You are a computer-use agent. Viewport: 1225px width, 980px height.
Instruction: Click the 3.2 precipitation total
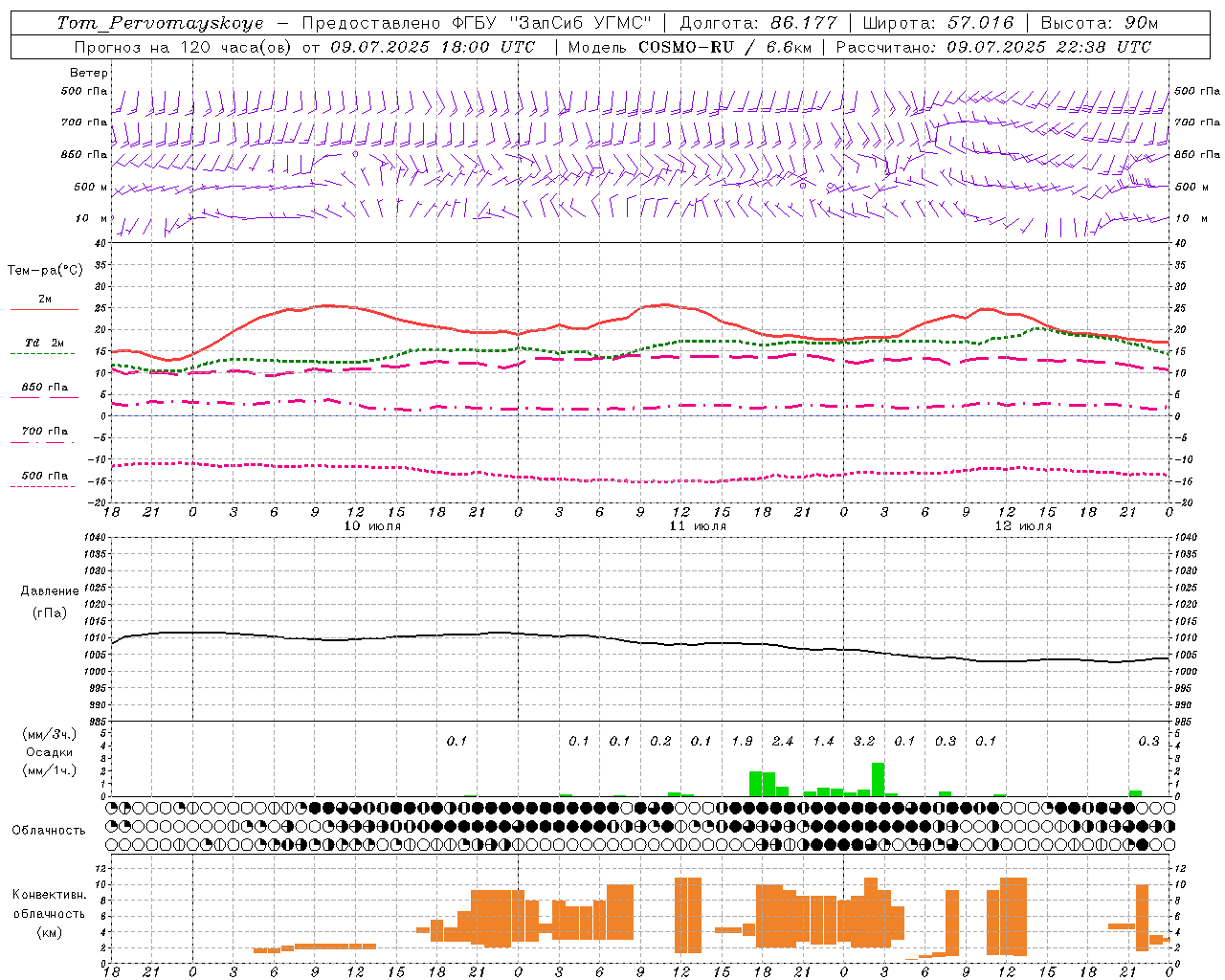point(864,741)
